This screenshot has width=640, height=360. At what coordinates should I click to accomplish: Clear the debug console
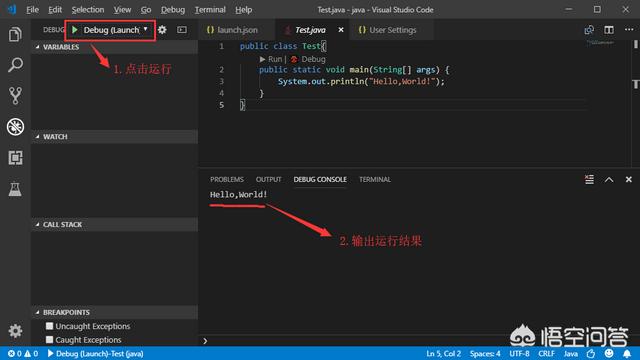pos(589,179)
